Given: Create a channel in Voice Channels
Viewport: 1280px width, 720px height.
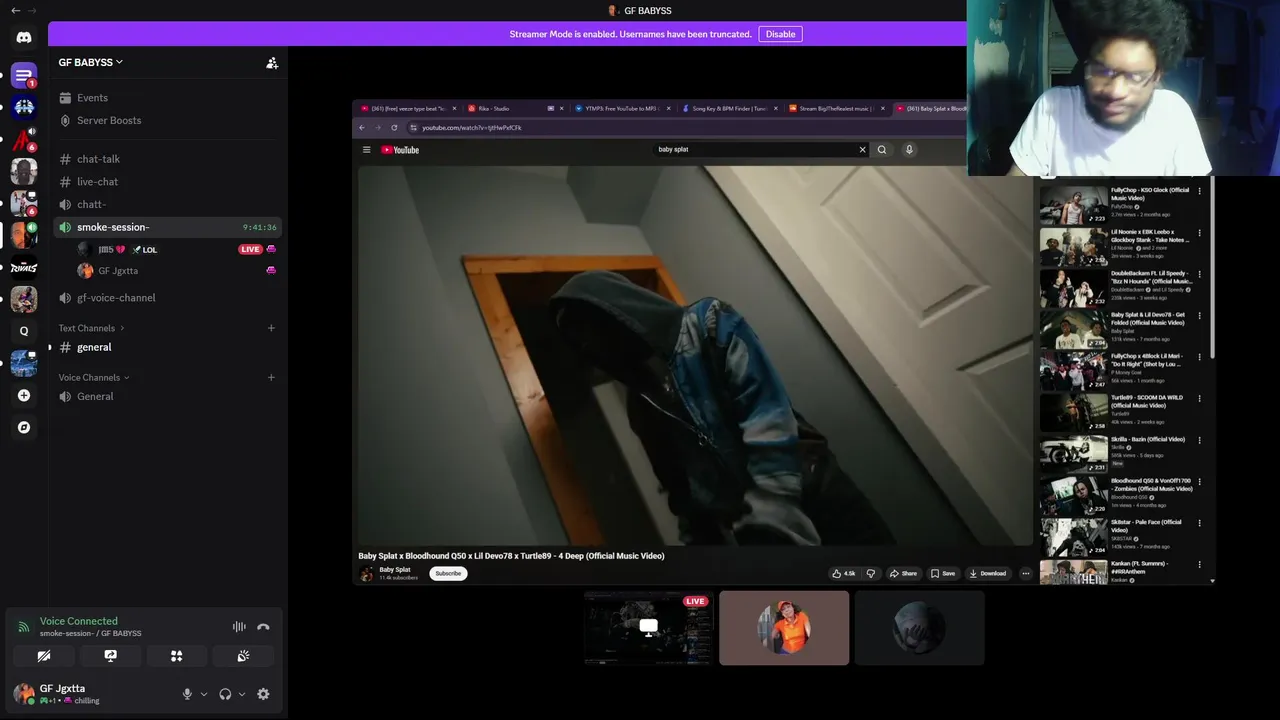Looking at the screenshot, I should tap(271, 377).
